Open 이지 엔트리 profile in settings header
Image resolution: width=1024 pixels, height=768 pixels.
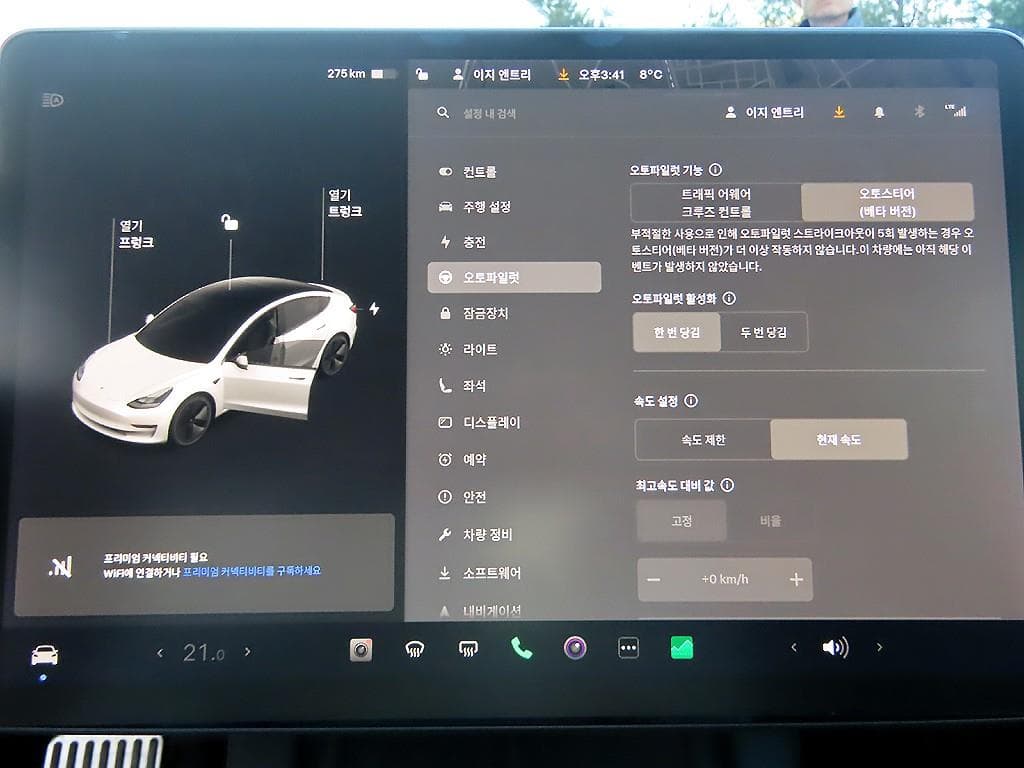click(764, 112)
